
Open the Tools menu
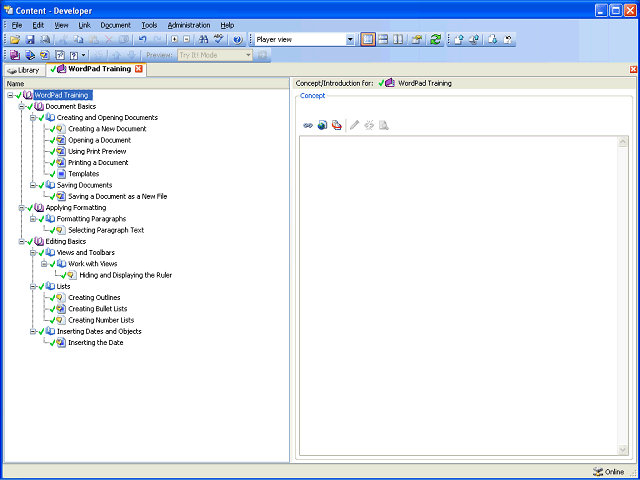coord(149,25)
